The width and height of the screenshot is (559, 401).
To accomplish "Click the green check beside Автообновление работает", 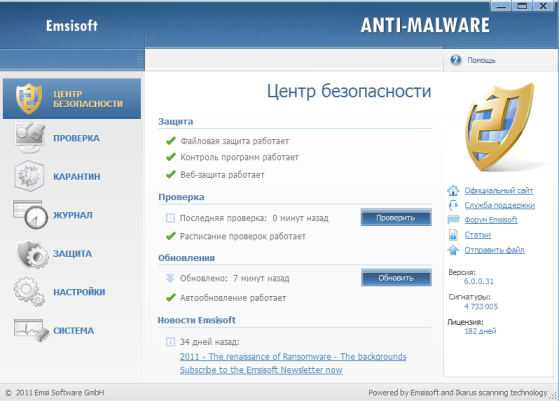I will pos(171,297).
